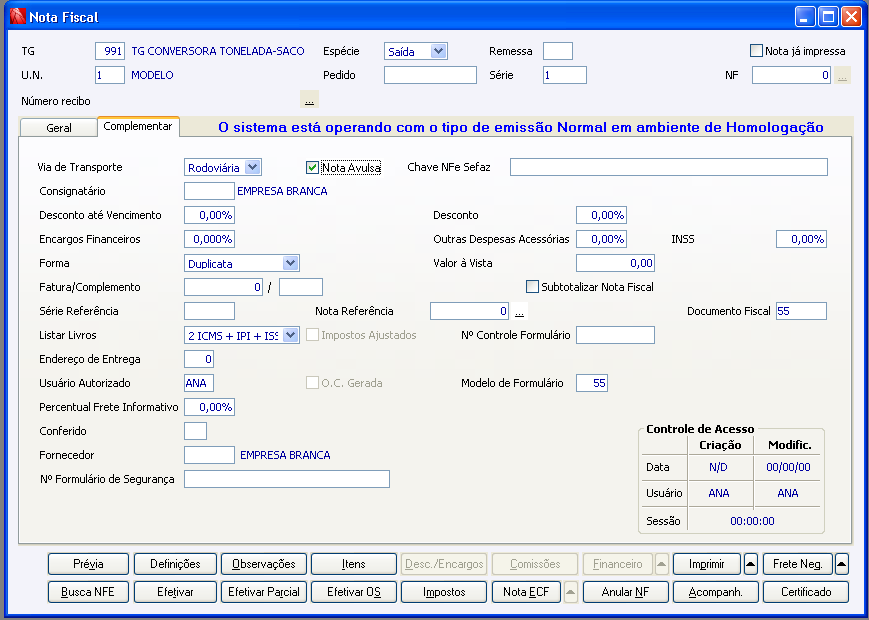Viewport: 869px width, 620px height.
Task: Toggle the Nota já impressa checkbox
Action: click(x=756, y=51)
